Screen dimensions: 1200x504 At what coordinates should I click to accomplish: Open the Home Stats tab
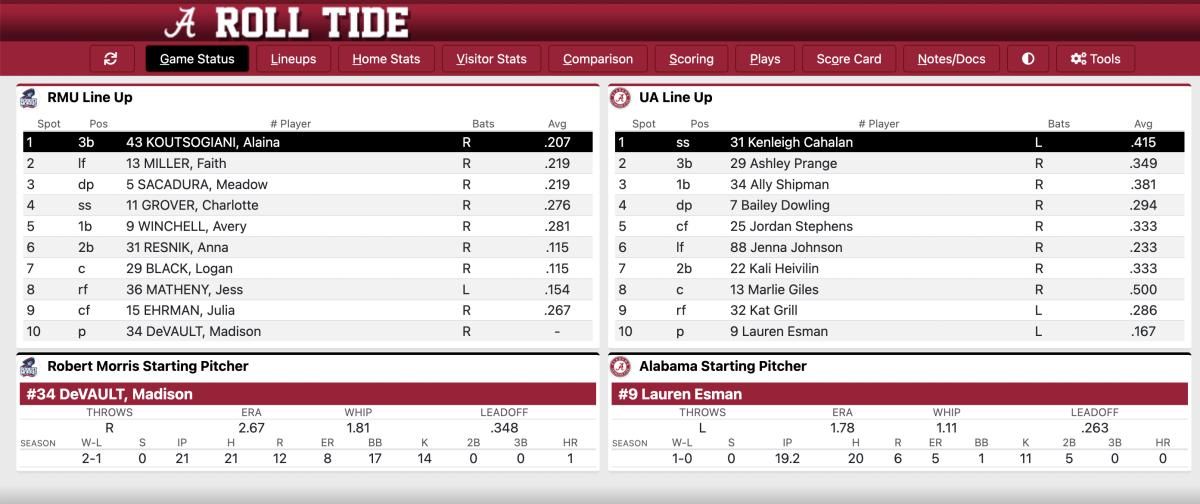click(x=386, y=59)
